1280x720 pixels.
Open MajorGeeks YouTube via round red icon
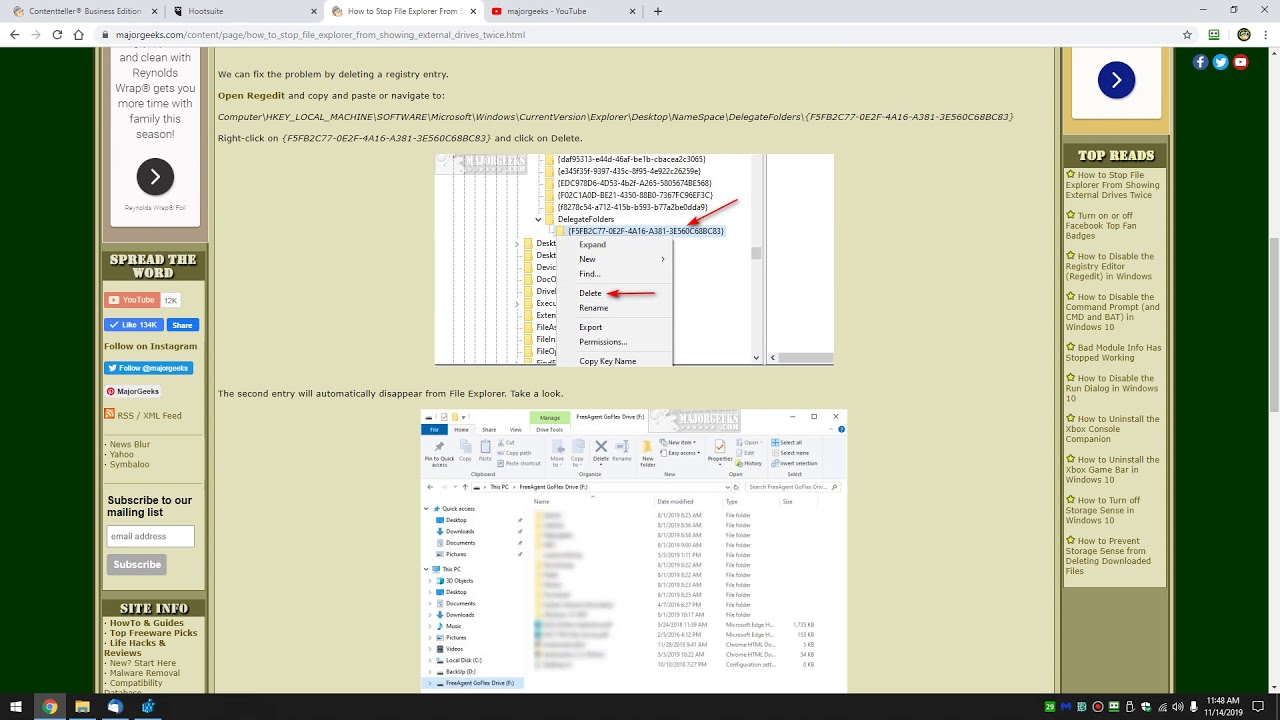coord(1240,62)
